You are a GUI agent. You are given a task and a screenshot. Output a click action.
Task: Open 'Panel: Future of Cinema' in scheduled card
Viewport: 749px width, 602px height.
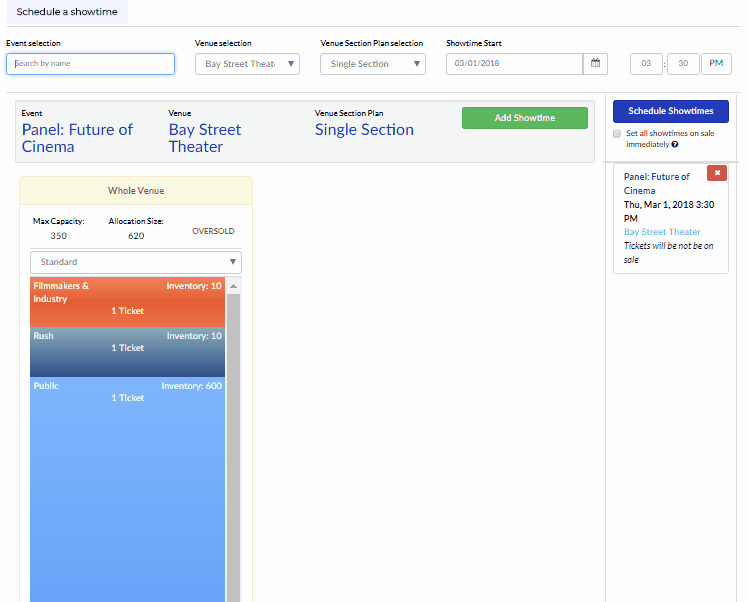pos(656,183)
